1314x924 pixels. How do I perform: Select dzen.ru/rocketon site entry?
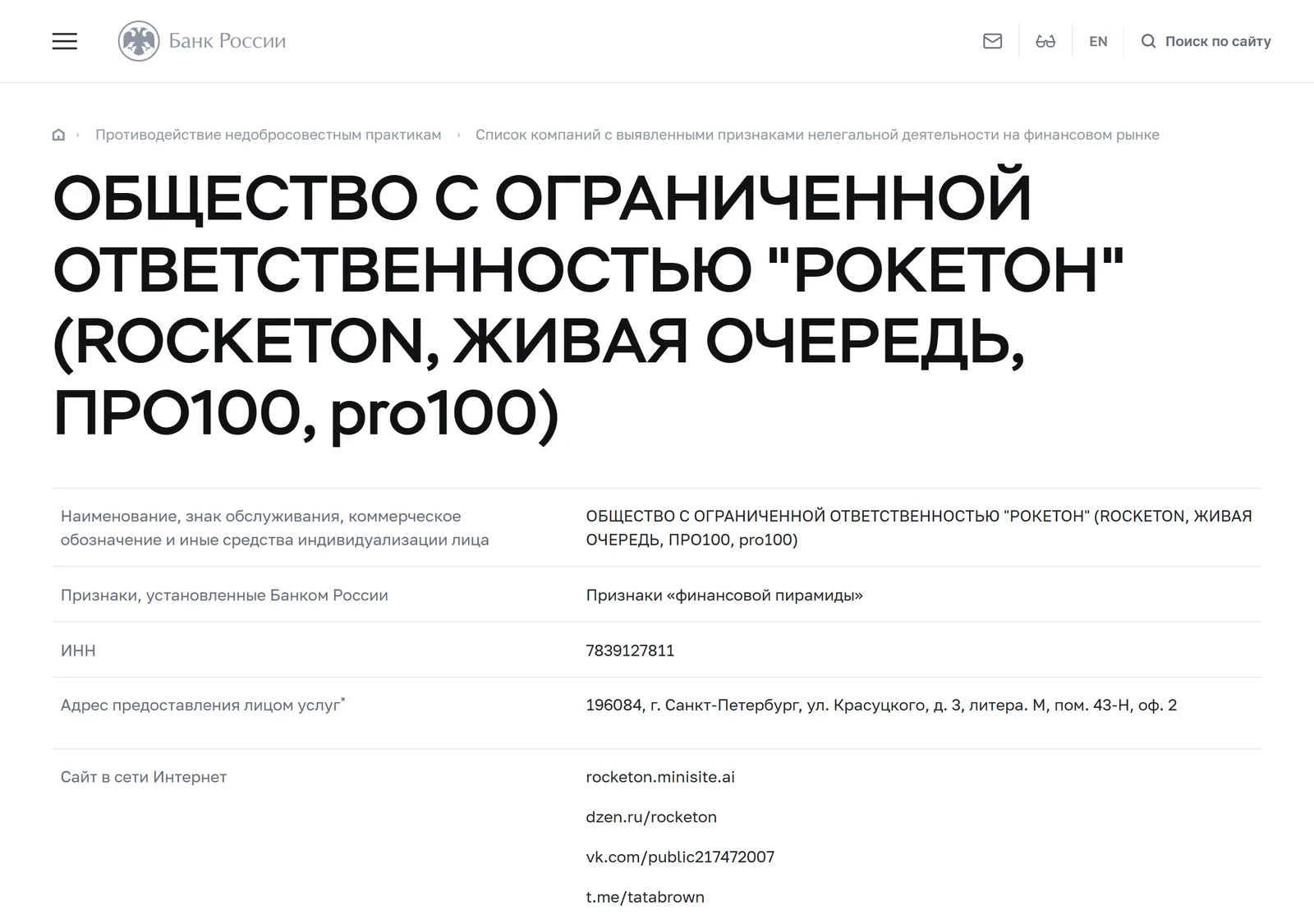pyautogui.click(x=651, y=817)
